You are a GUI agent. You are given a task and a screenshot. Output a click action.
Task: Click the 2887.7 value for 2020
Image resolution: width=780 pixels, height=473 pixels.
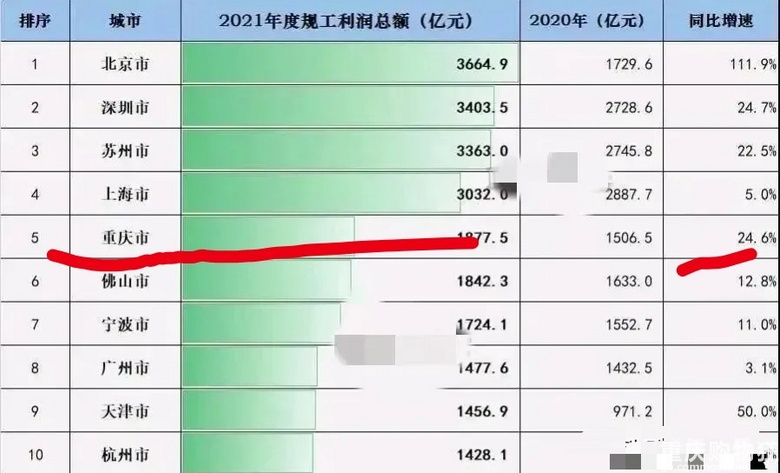coord(629,194)
